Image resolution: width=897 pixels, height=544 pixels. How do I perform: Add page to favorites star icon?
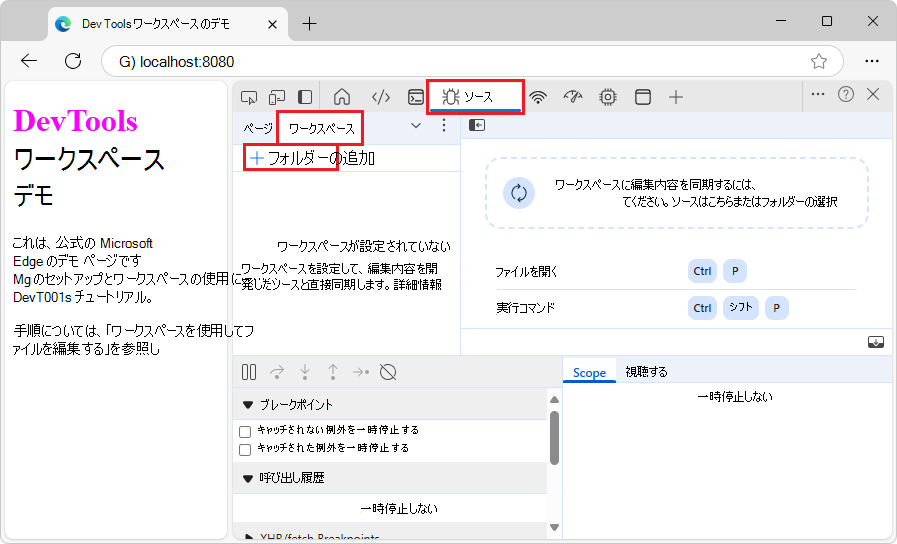[819, 61]
